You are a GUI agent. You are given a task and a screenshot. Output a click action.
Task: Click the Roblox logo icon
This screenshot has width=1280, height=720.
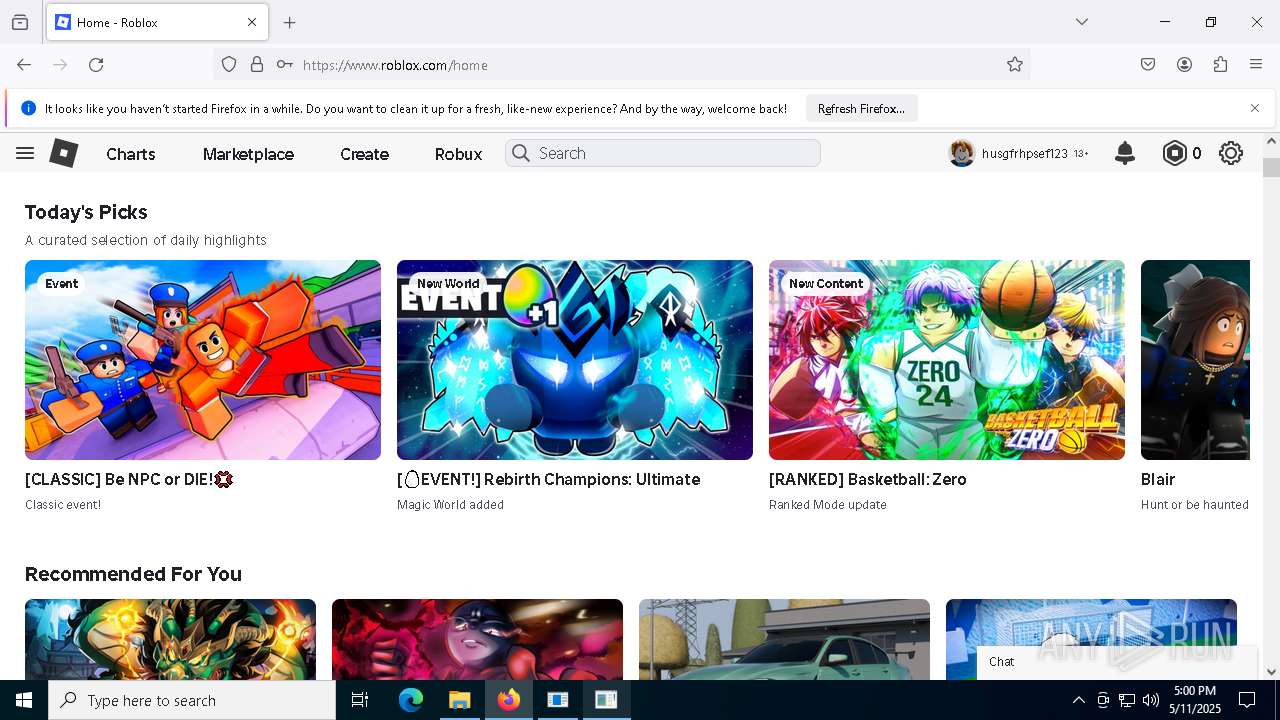click(x=64, y=153)
